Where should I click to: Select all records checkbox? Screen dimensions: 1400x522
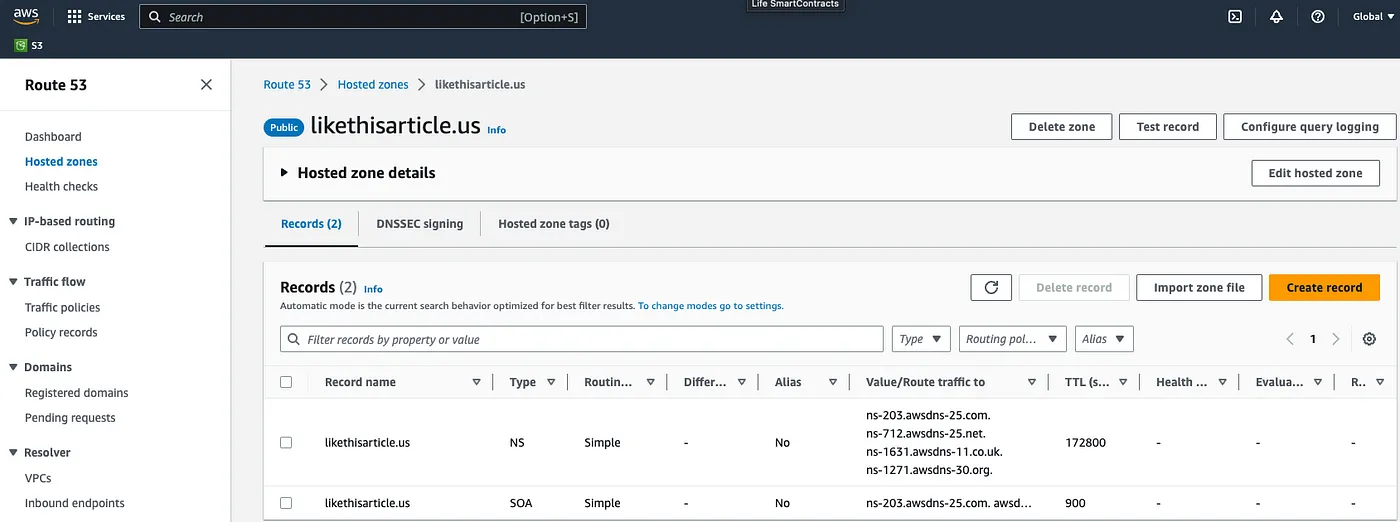[286, 382]
